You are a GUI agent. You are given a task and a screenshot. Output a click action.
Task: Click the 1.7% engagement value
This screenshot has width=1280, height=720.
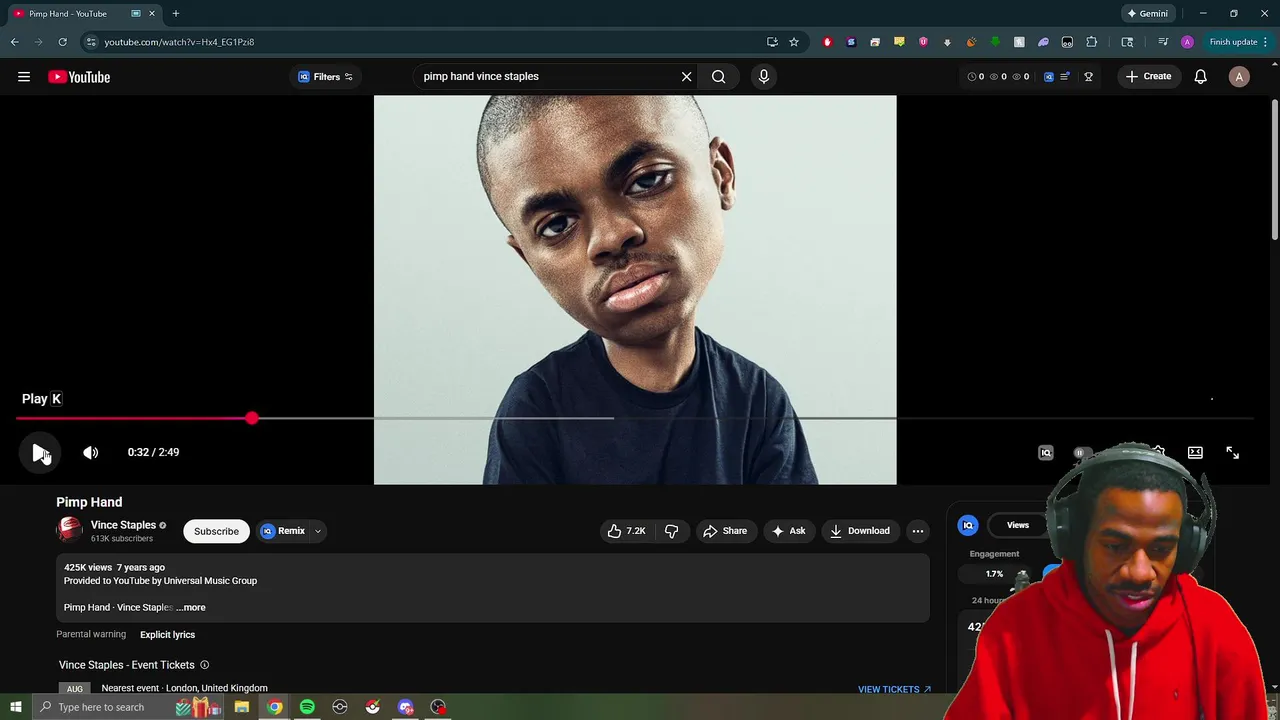(x=994, y=574)
